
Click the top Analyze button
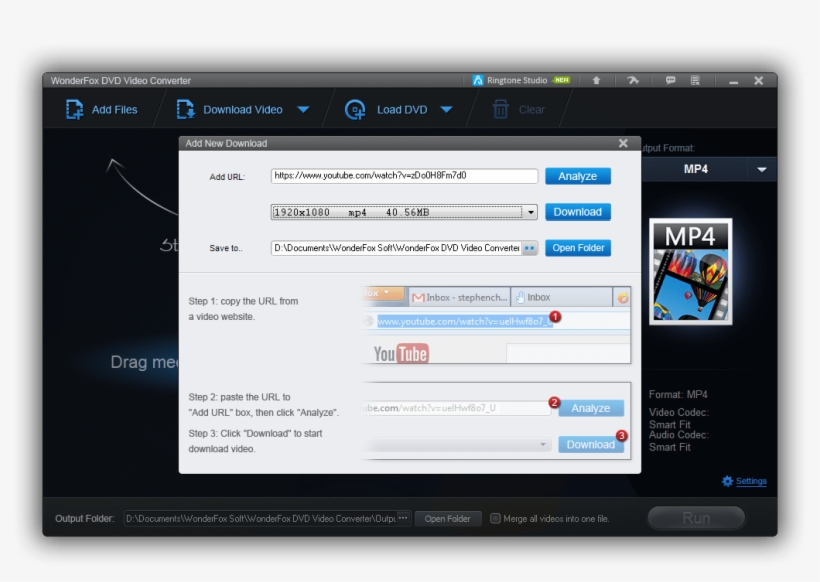coord(577,176)
